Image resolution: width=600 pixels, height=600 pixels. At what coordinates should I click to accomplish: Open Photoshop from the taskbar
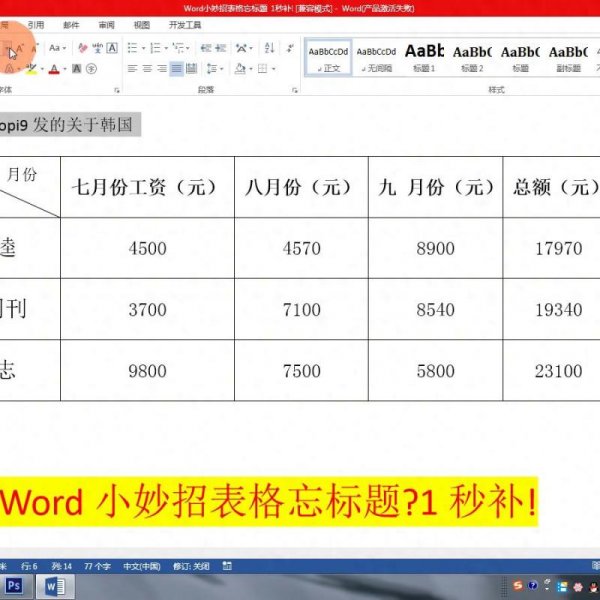click(16, 585)
